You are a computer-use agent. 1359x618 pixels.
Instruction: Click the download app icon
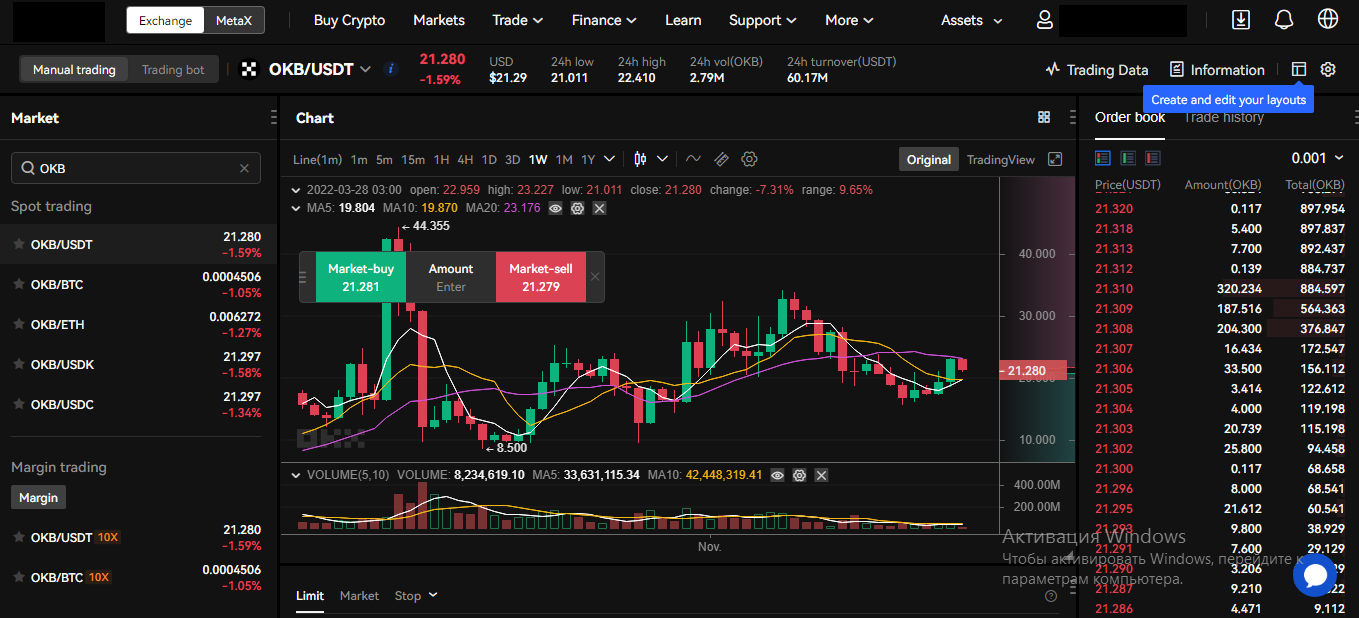coord(1240,20)
